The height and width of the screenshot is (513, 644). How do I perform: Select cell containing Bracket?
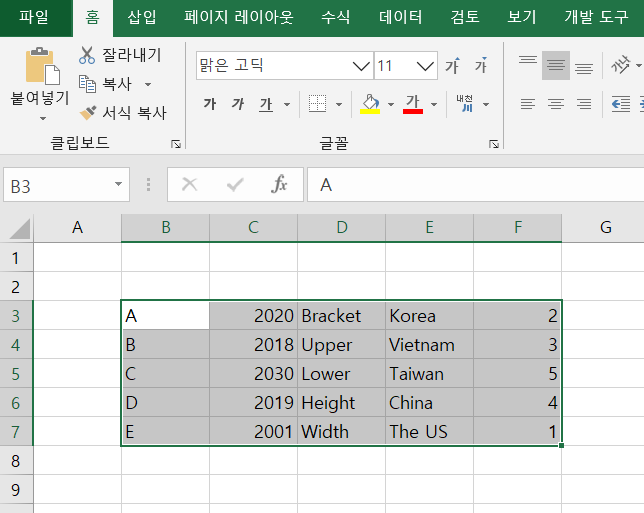point(341,316)
